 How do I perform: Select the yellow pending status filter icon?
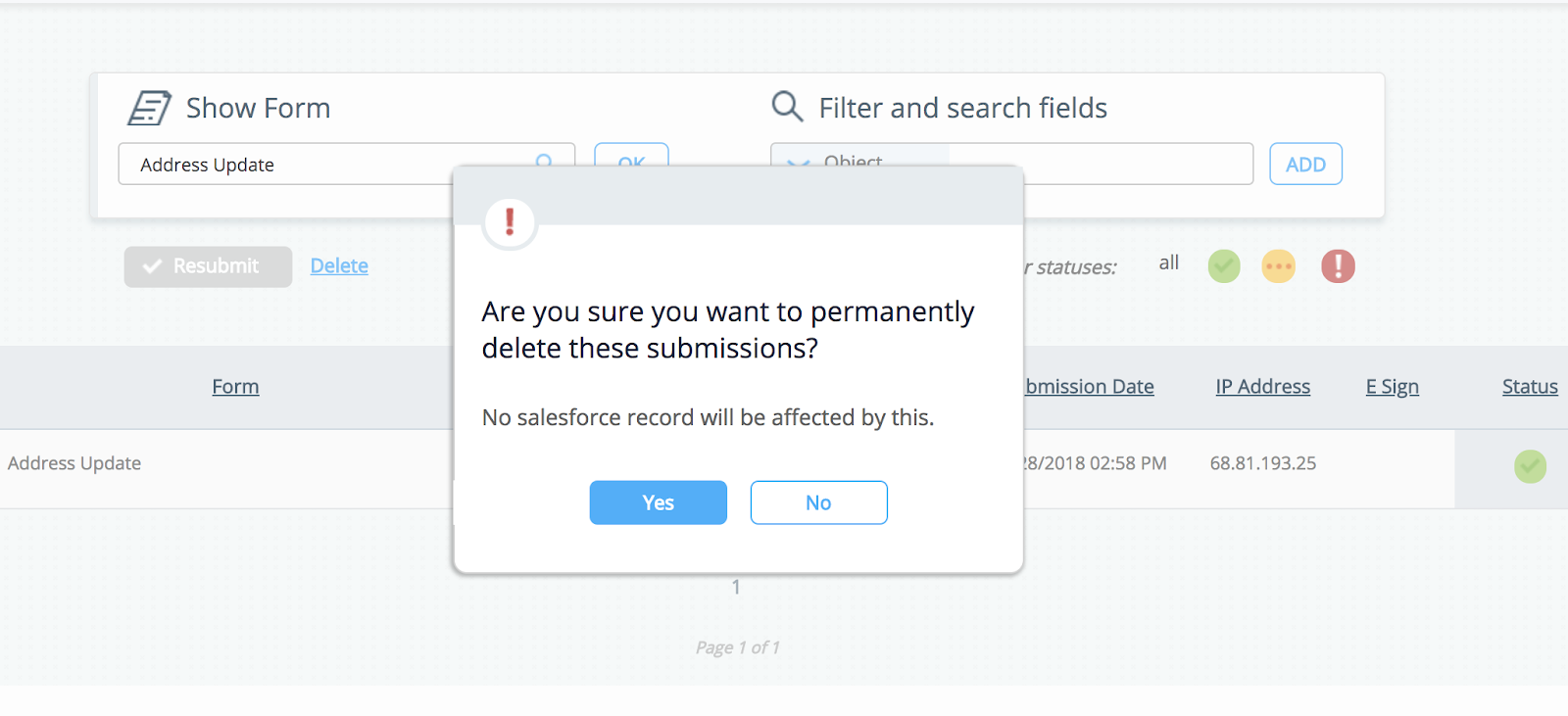pyautogui.click(x=1279, y=265)
